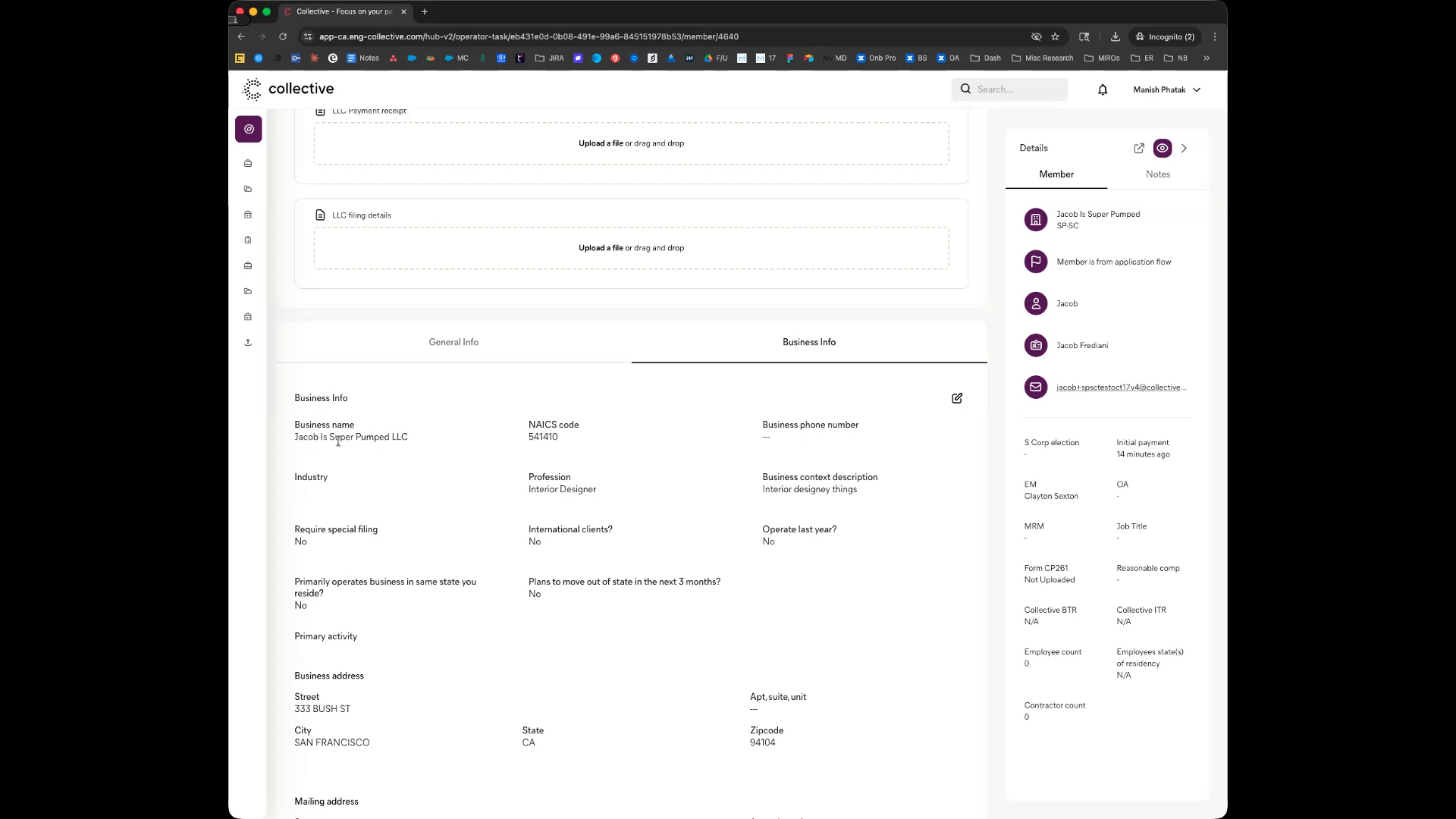Click the highlighted purple sidebar icon
The image size is (1456, 819).
[x=249, y=129]
